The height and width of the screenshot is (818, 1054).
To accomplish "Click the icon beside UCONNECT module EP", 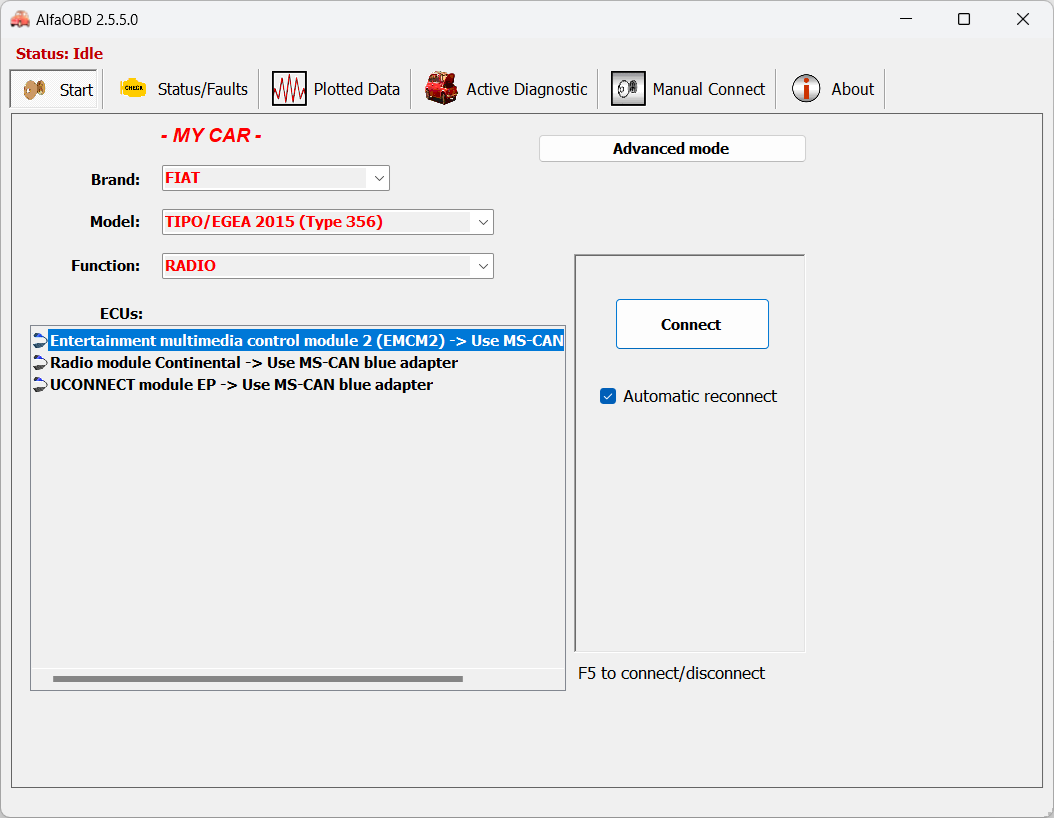I will coord(40,385).
